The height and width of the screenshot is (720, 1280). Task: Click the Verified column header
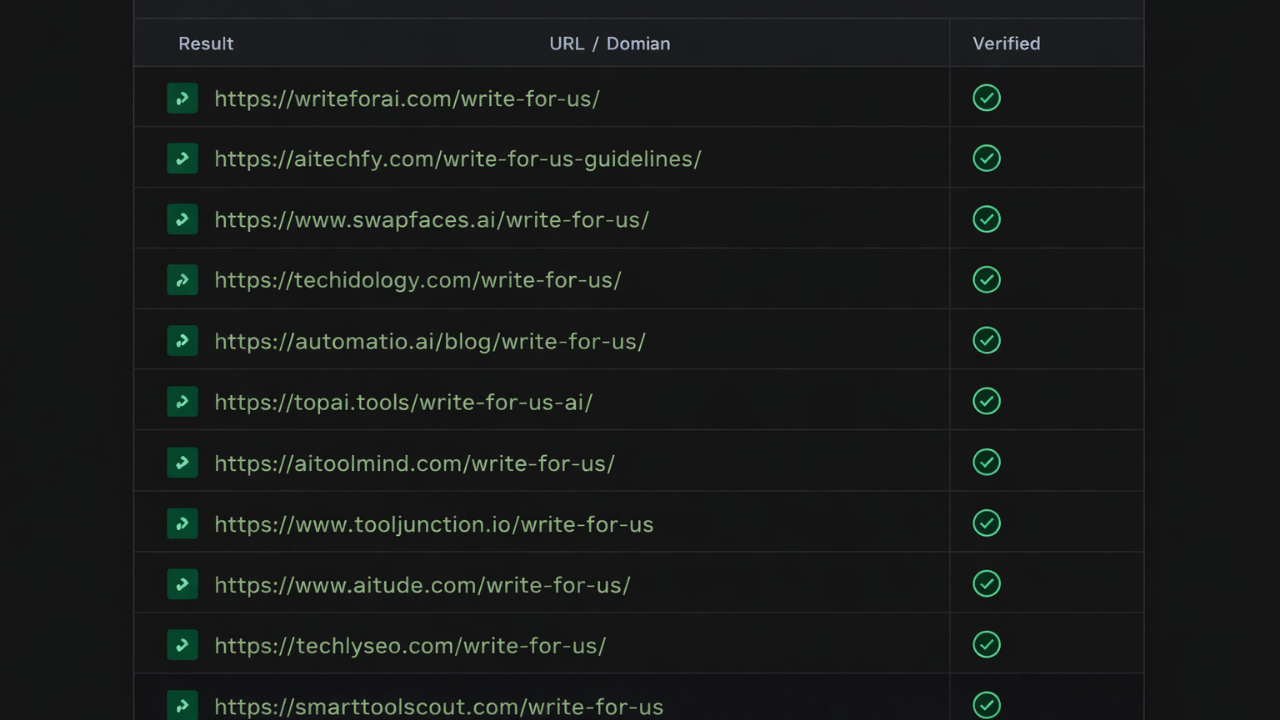point(1007,44)
